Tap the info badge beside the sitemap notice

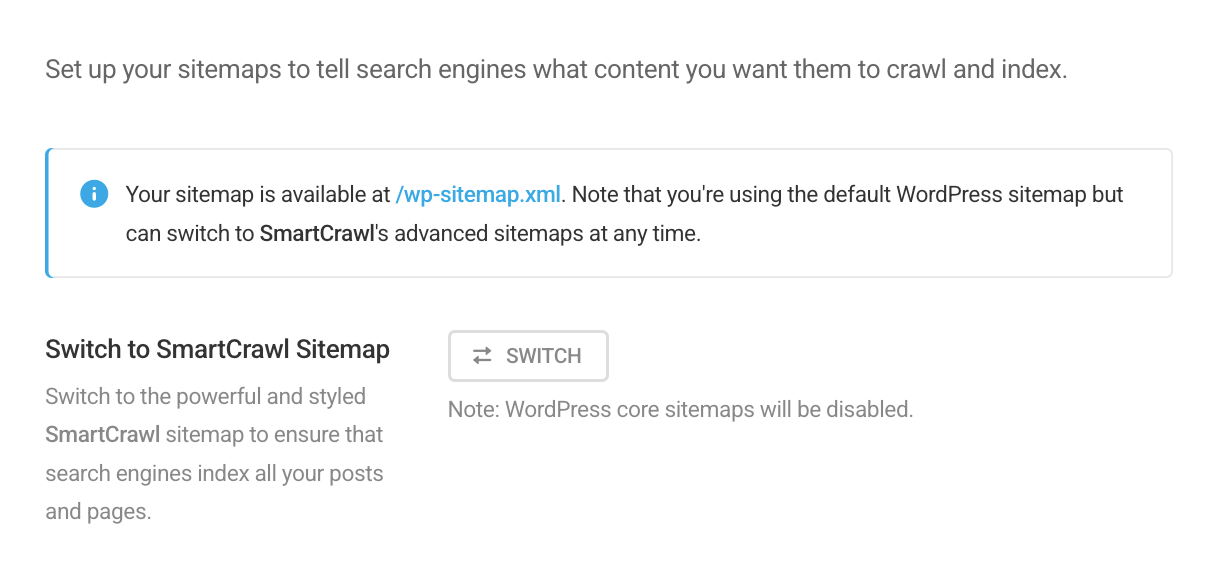(94, 193)
